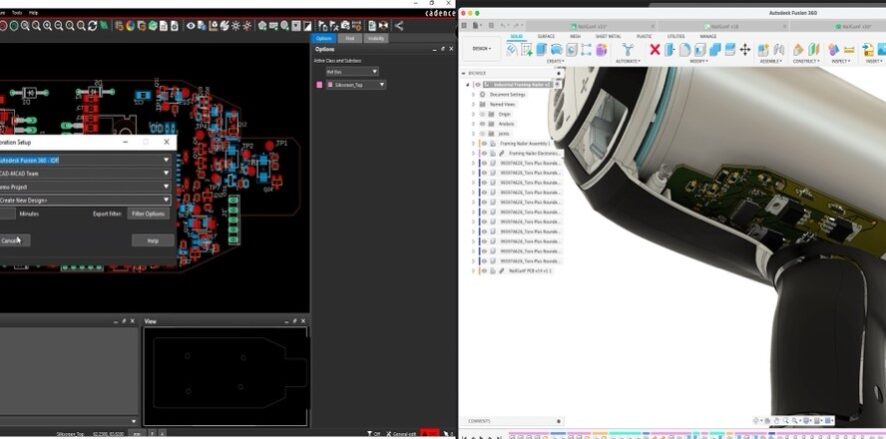Image resolution: width=886 pixels, height=439 pixels.
Task: Switch to the Mesh tab in Fusion
Action: coord(575,36)
